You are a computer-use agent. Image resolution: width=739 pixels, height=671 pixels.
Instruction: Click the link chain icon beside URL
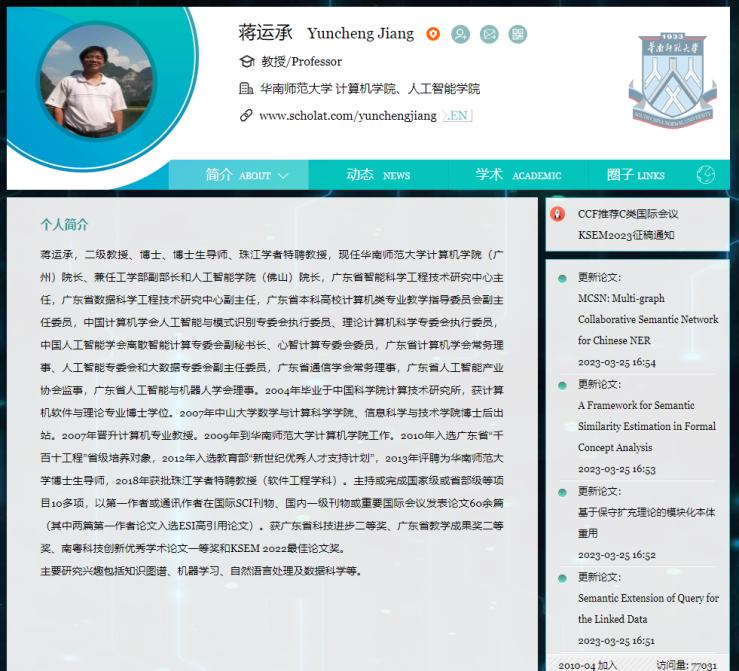pyautogui.click(x=246, y=116)
